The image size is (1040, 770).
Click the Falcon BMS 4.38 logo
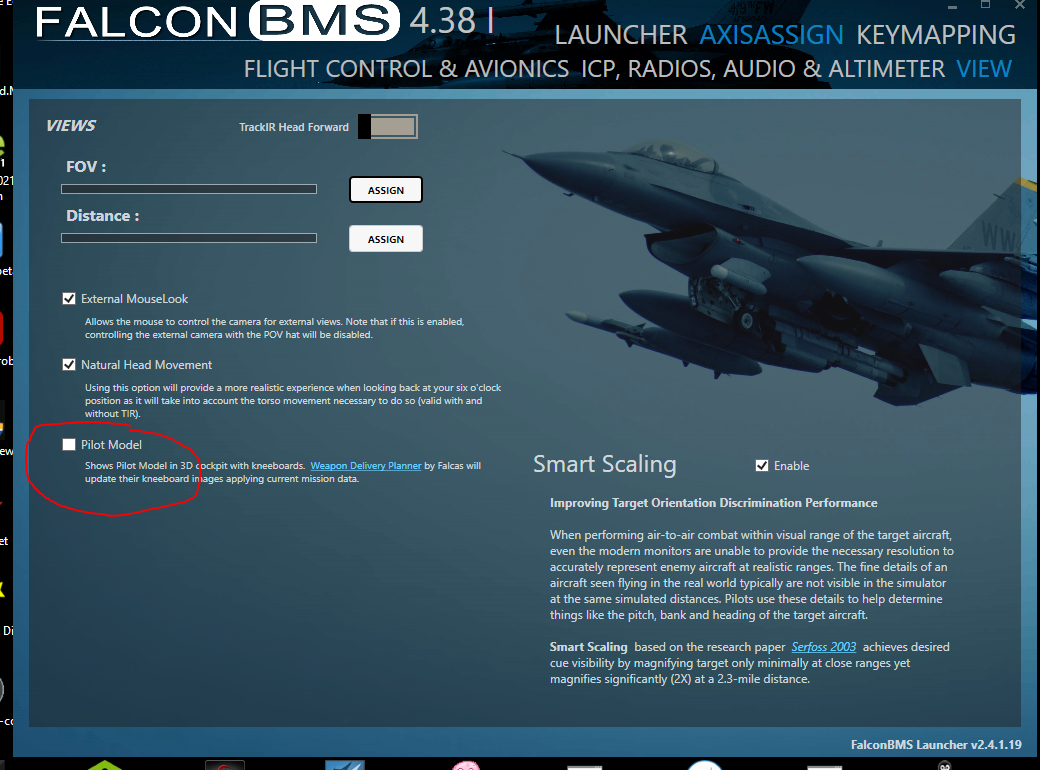click(x=265, y=21)
